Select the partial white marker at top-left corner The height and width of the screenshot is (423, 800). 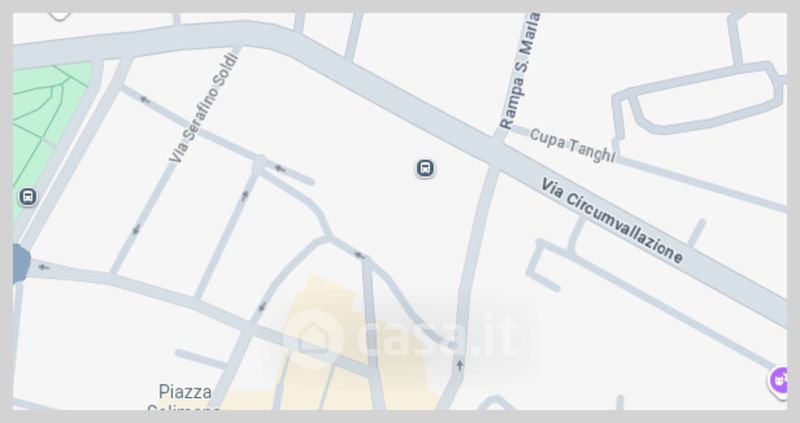click(x=59, y=16)
